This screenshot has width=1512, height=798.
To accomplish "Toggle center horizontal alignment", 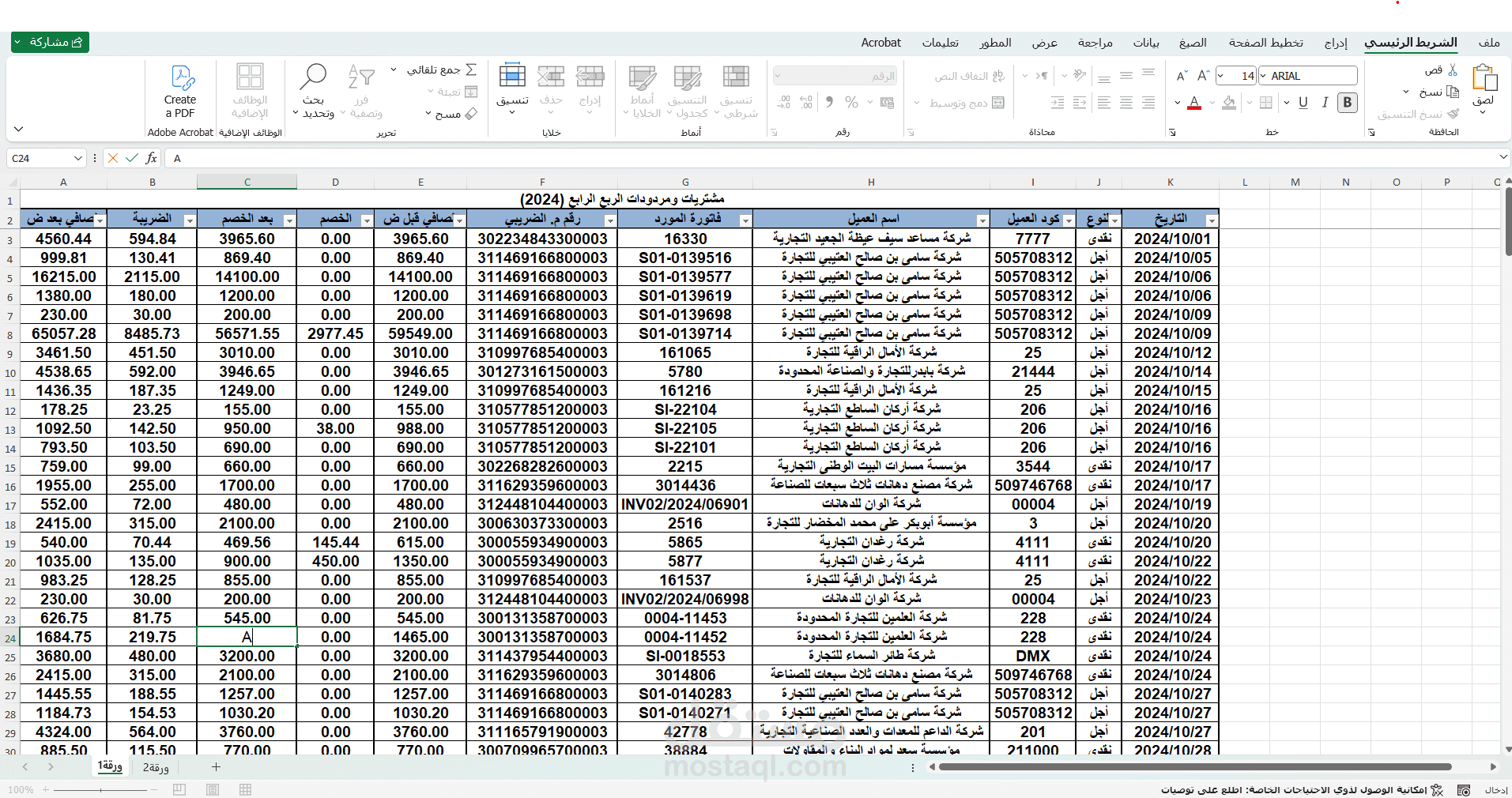I will pyautogui.click(x=1126, y=102).
